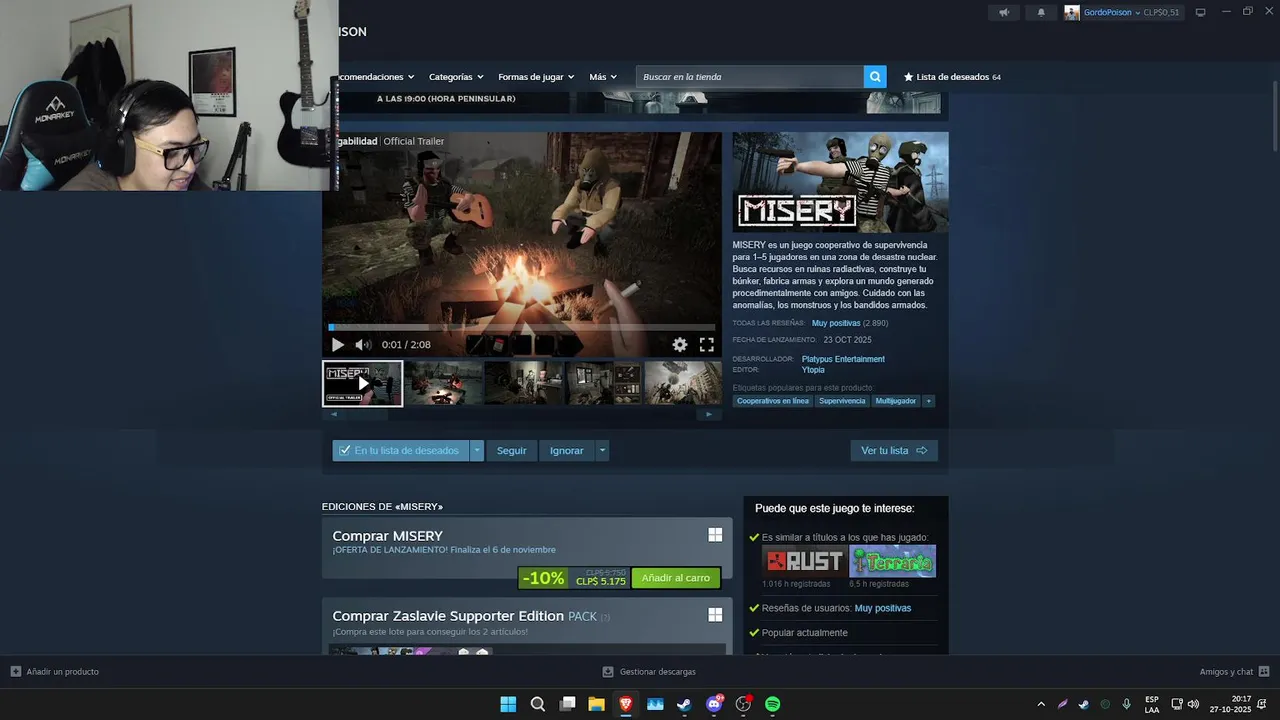
Task: Open the GordoPoison account avatar
Action: [1072, 12]
